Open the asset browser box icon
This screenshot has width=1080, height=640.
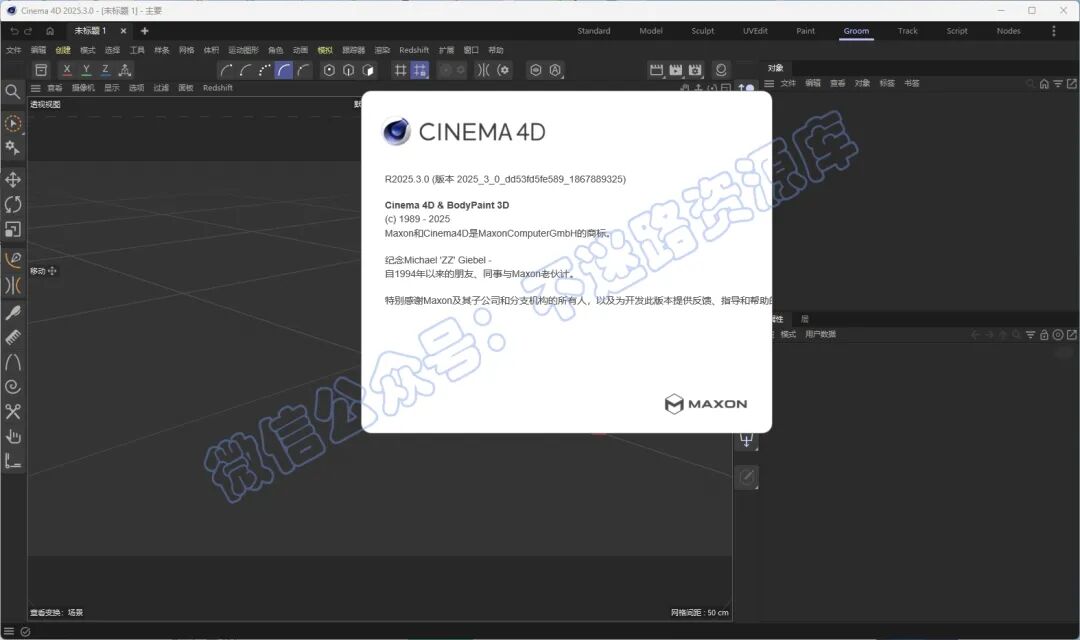click(41, 70)
